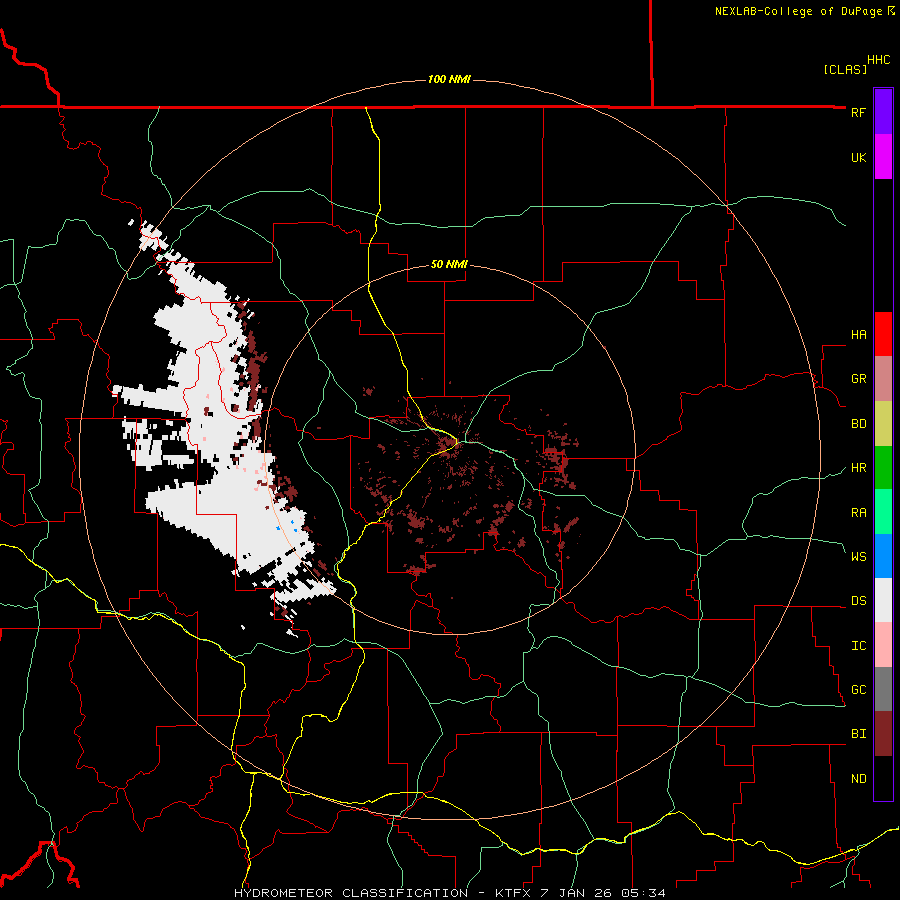The width and height of the screenshot is (900, 900).
Task: Click the IC legend label
Action: [858, 646]
